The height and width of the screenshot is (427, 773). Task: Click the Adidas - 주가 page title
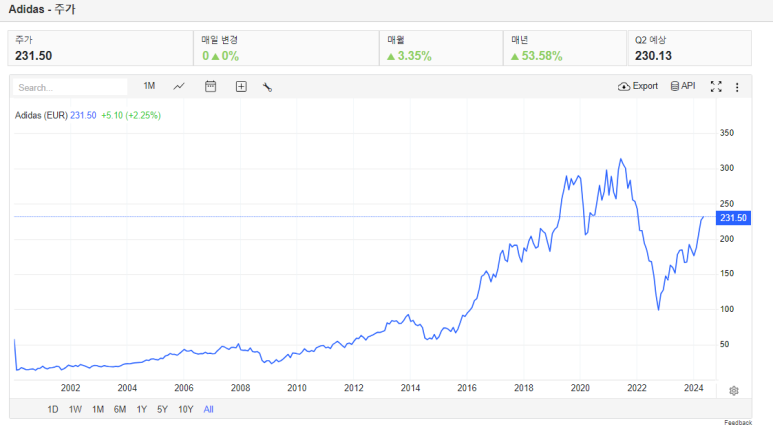tap(42, 9)
